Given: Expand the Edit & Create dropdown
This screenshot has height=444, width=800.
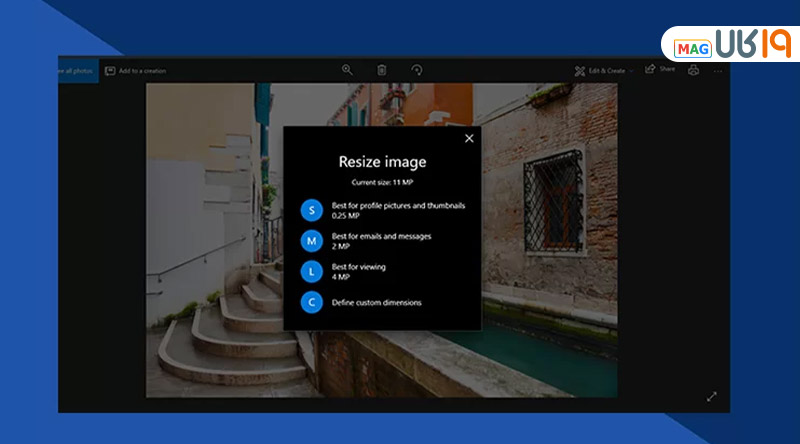Looking at the screenshot, I should pyautogui.click(x=604, y=71).
